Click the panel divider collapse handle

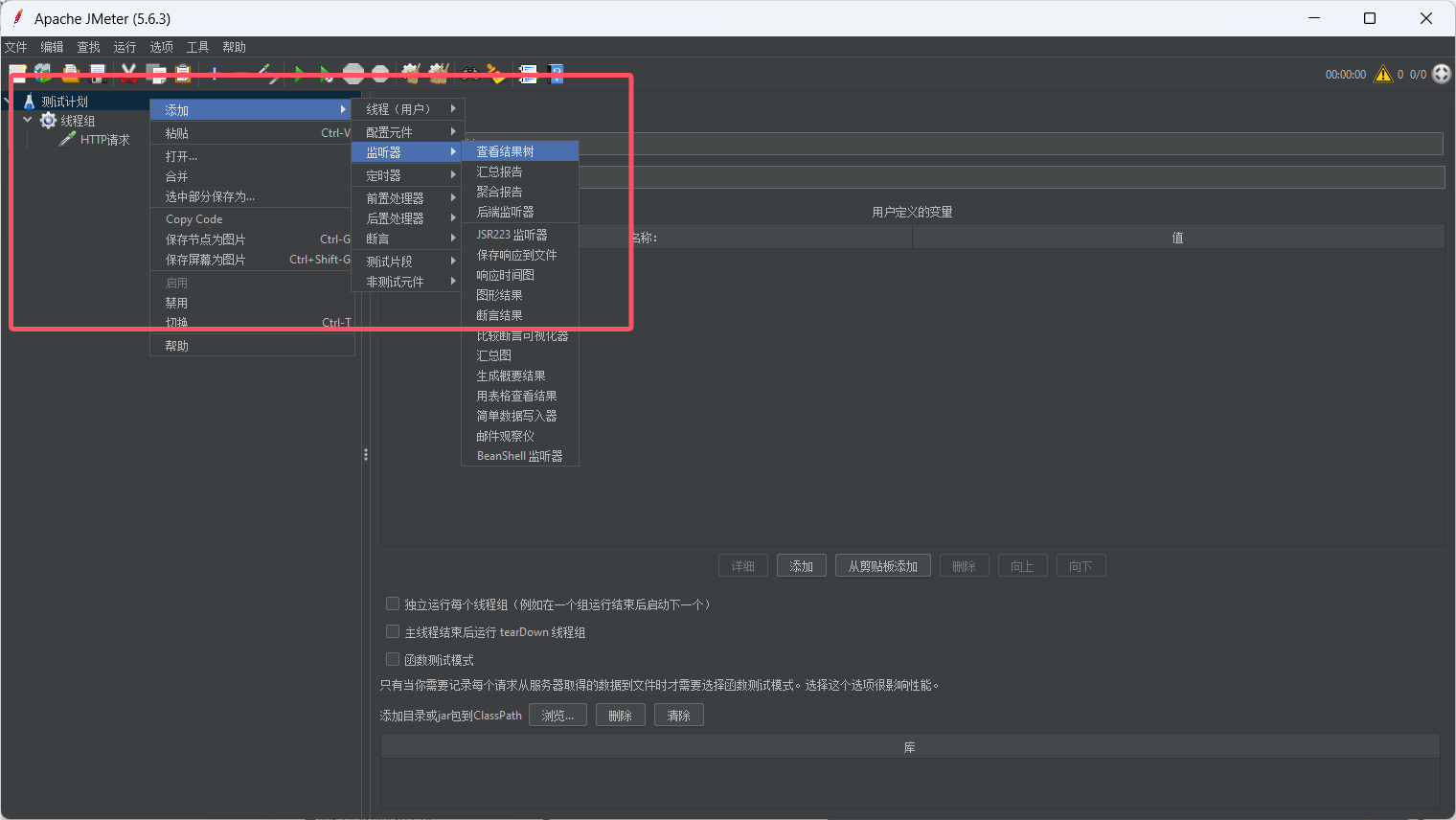click(366, 455)
